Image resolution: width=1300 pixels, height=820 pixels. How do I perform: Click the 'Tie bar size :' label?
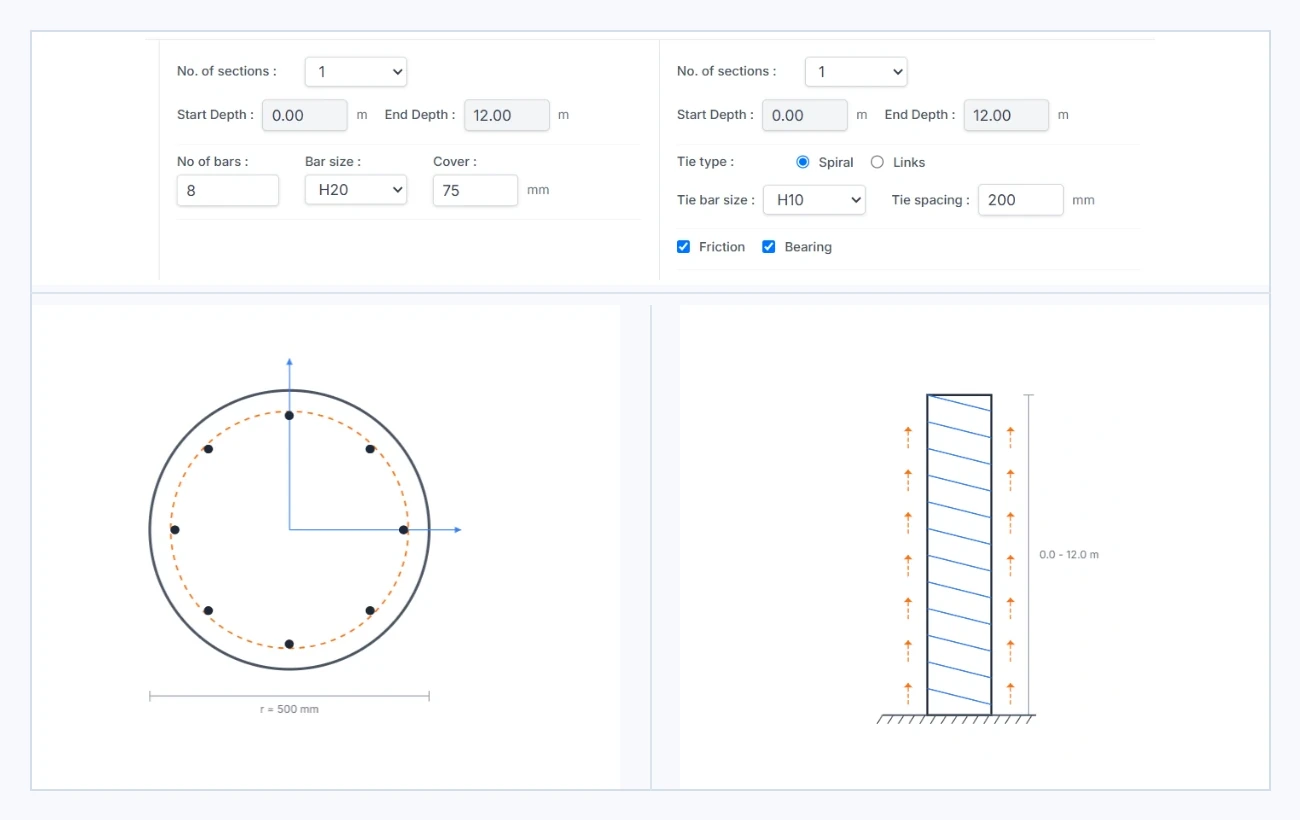pyautogui.click(x=716, y=200)
